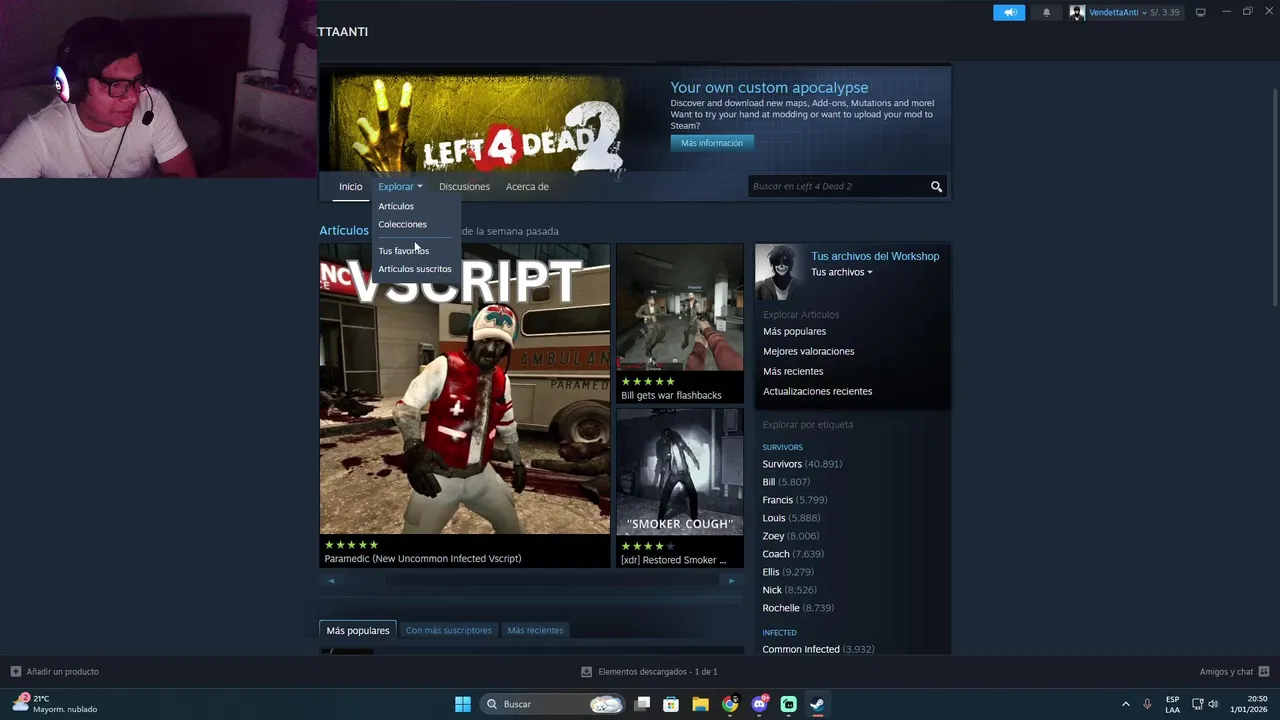1280x720 pixels.
Task: Open Chrome taskbar icon
Action: [x=730, y=704]
